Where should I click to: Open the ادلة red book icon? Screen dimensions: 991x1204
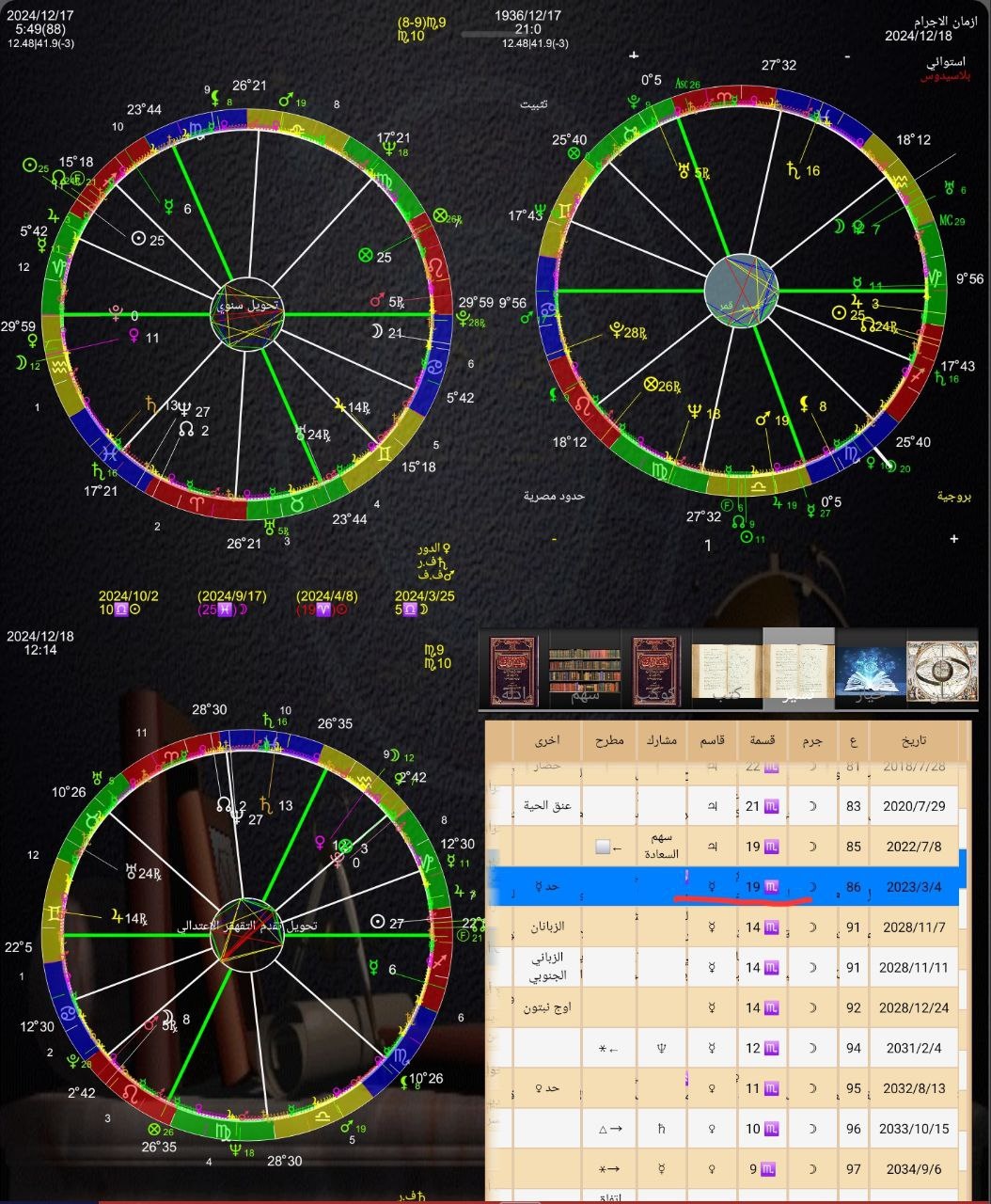click(x=512, y=670)
